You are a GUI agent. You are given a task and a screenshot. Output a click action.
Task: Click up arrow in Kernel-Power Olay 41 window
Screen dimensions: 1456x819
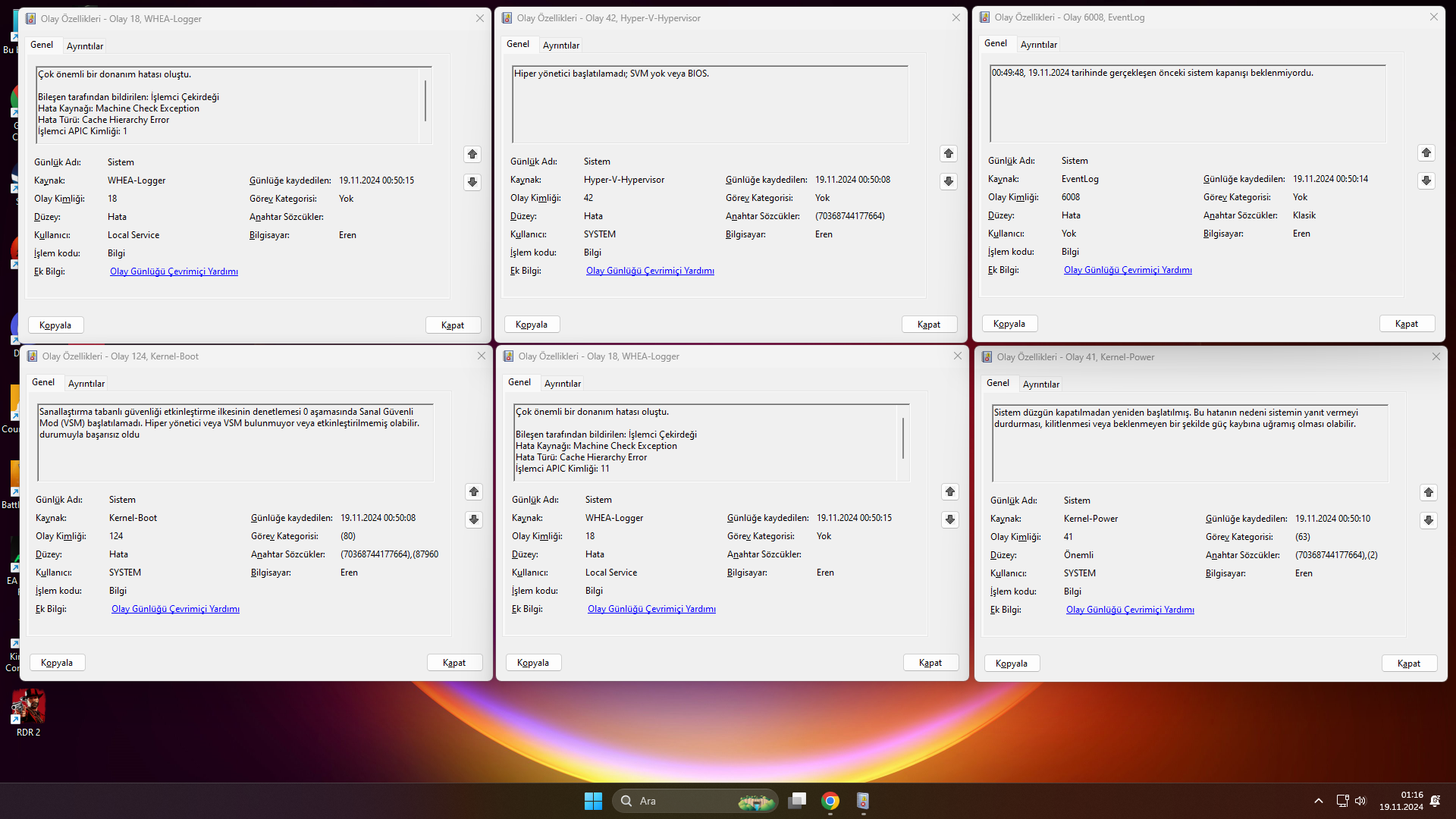(x=1429, y=492)
